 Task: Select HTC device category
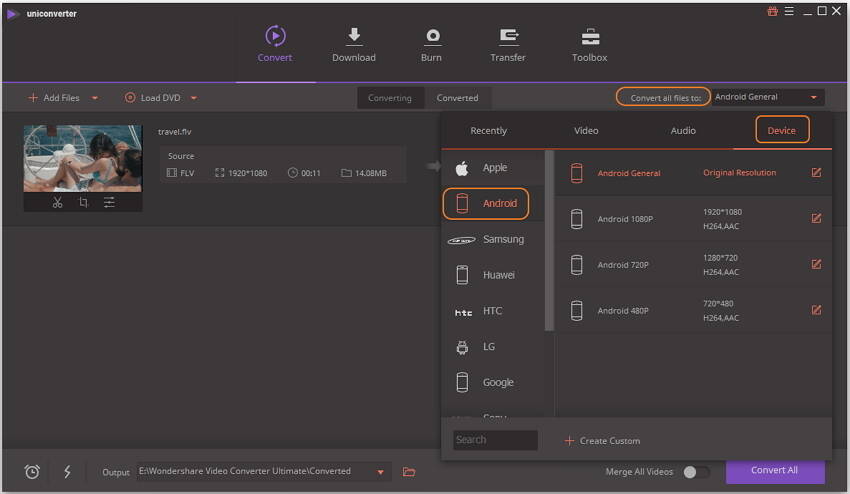click(x=493, y=311)
